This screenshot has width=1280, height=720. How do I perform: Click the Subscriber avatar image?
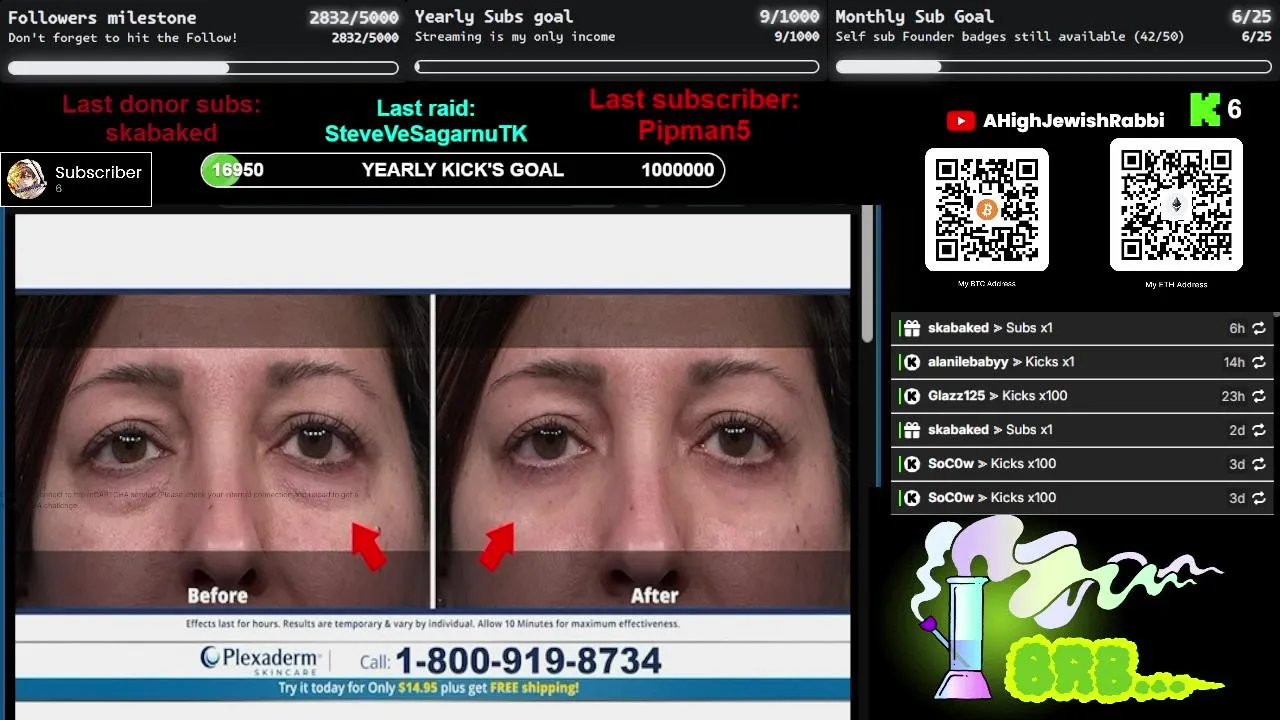[x=26, y=179]
